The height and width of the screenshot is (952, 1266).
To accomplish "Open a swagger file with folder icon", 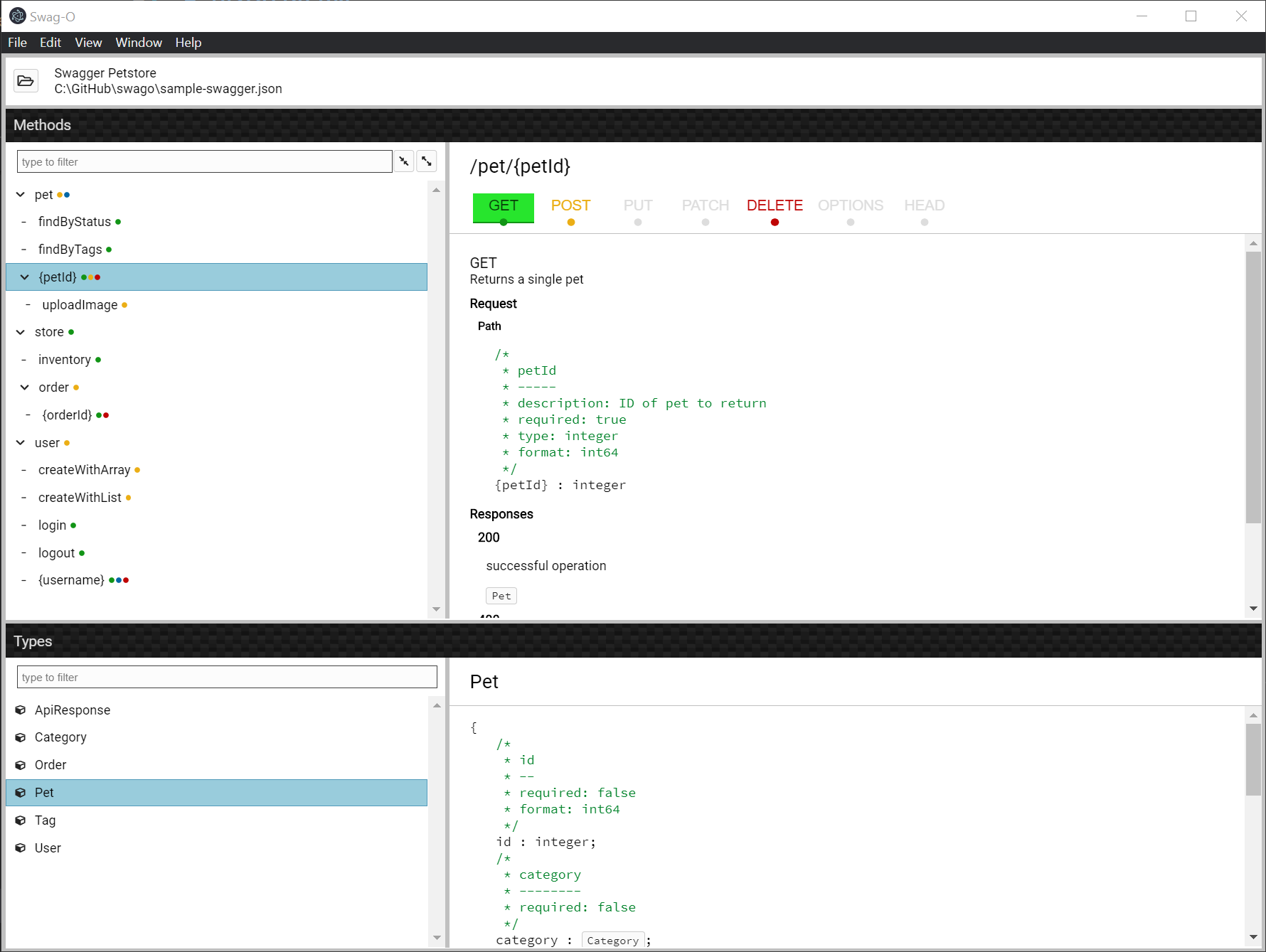I will 26,80.
